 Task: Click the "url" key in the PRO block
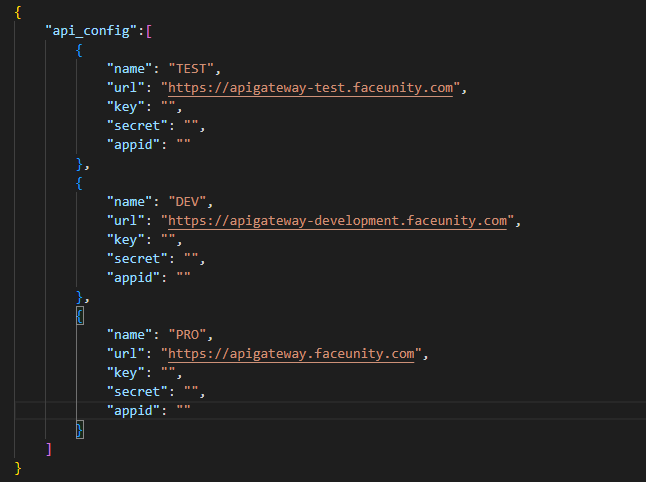pos(126,354)
